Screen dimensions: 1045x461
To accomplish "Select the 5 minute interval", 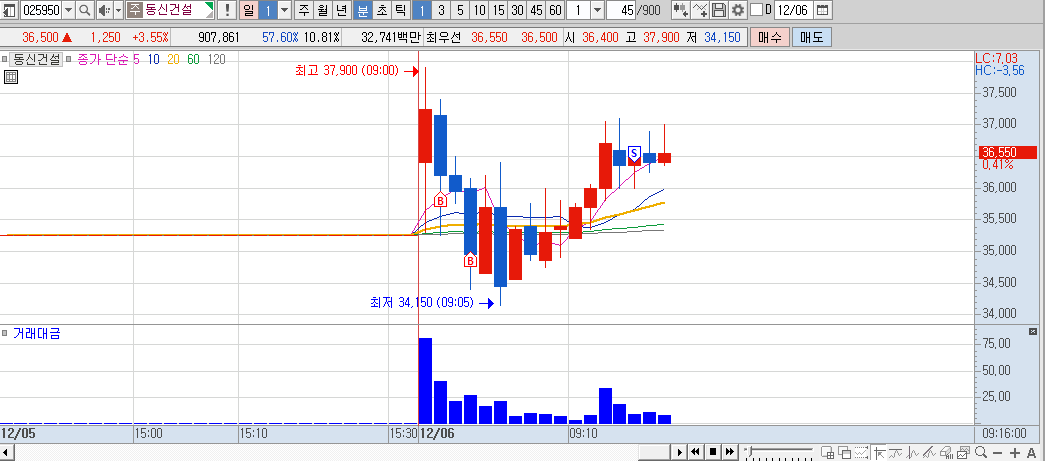I will 460,9.
